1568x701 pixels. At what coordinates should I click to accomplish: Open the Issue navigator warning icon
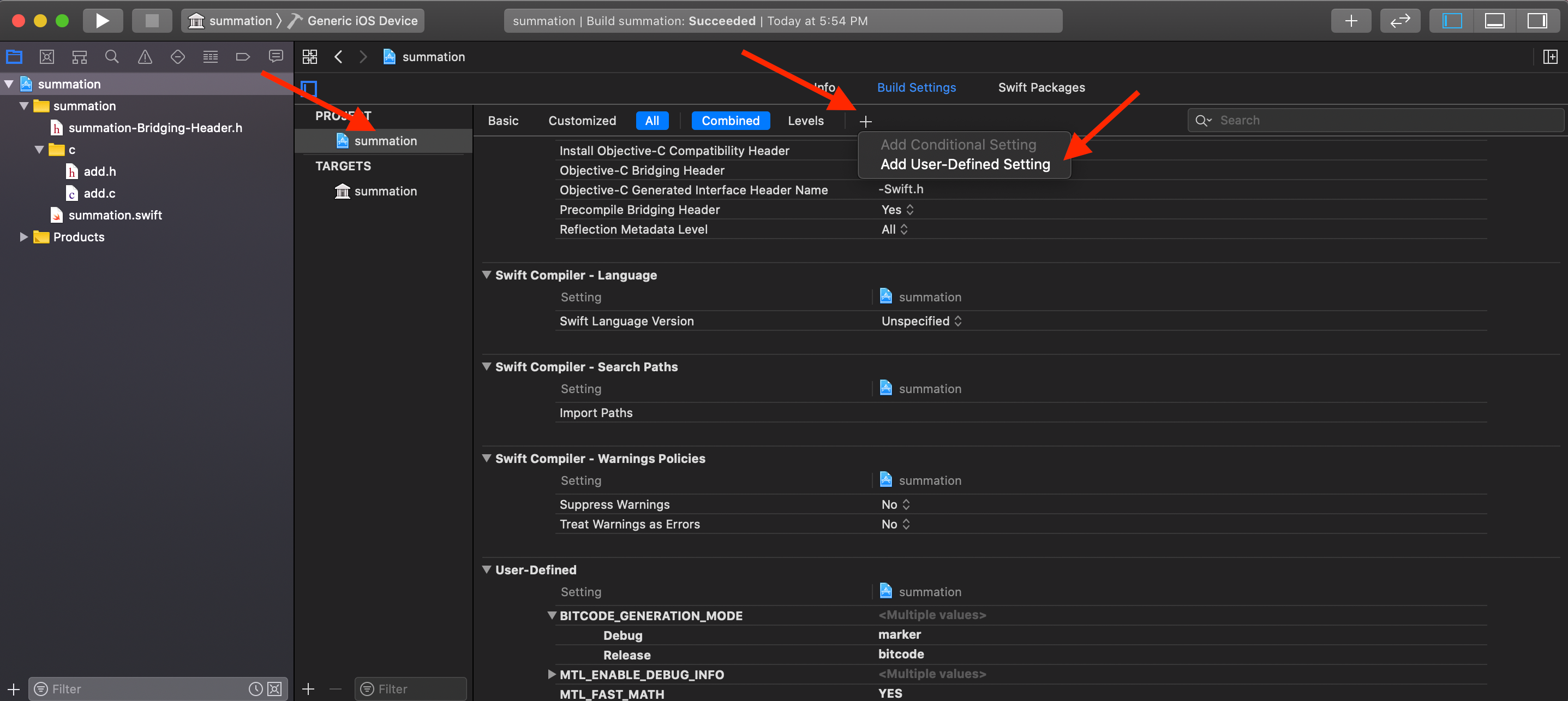pos(145,57)
